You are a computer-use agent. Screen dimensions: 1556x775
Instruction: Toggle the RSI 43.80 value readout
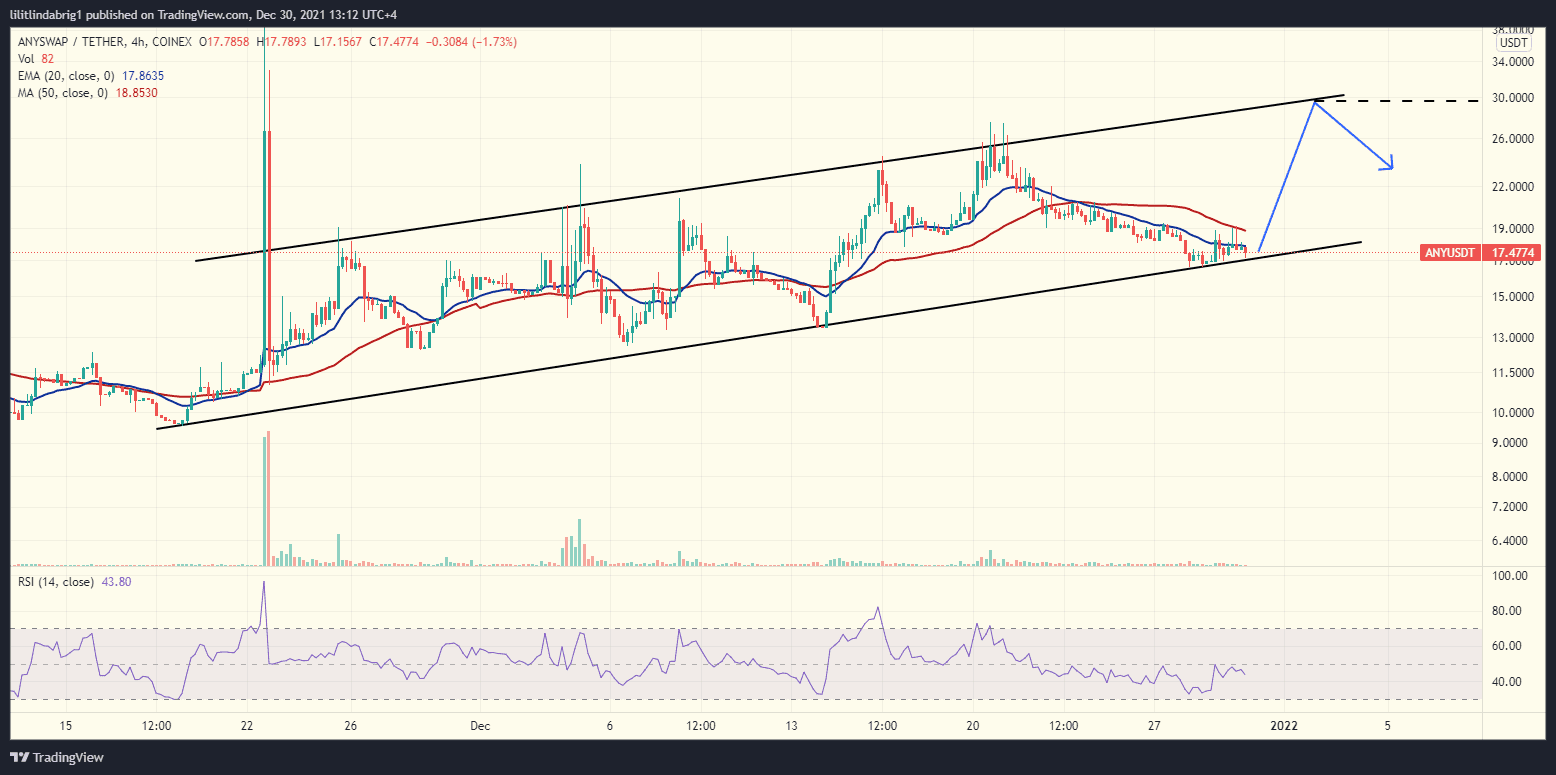[117, 581]
